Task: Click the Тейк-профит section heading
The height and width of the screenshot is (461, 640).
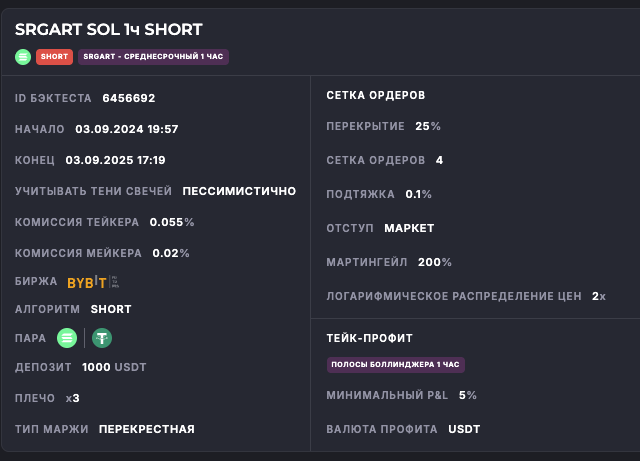Action: pyautogui.click(x=370, y=338)
